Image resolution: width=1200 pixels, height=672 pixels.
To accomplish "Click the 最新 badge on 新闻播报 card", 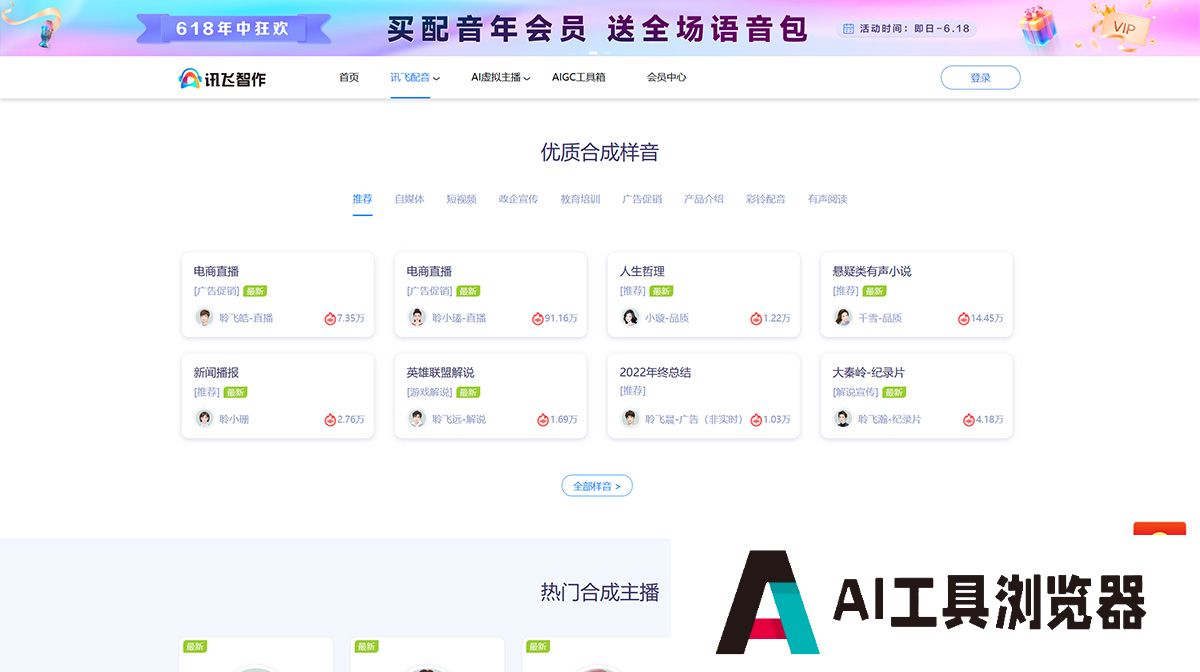I will click(235, 392).
